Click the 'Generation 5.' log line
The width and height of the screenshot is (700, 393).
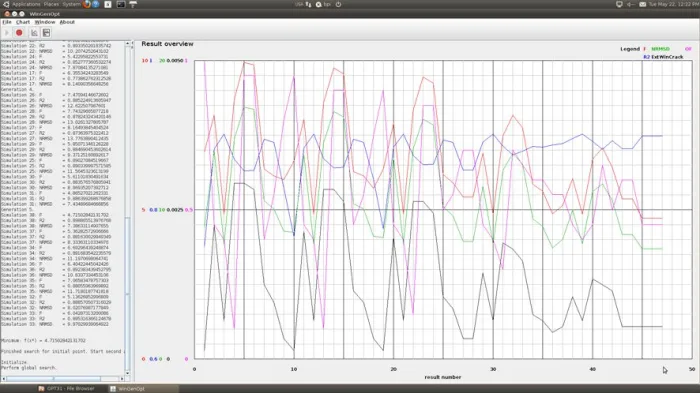pyautogui.click(x=17, y=209)
